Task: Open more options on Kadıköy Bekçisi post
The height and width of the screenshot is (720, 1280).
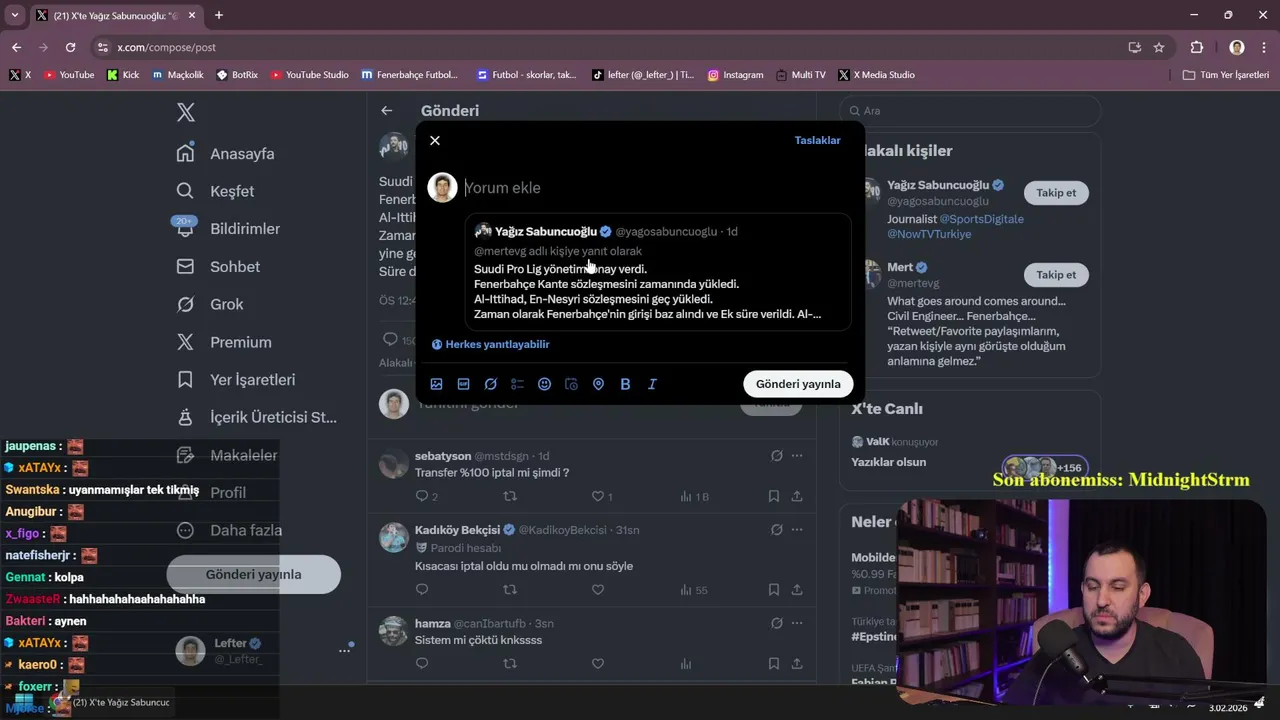Action: click(797, 530)
